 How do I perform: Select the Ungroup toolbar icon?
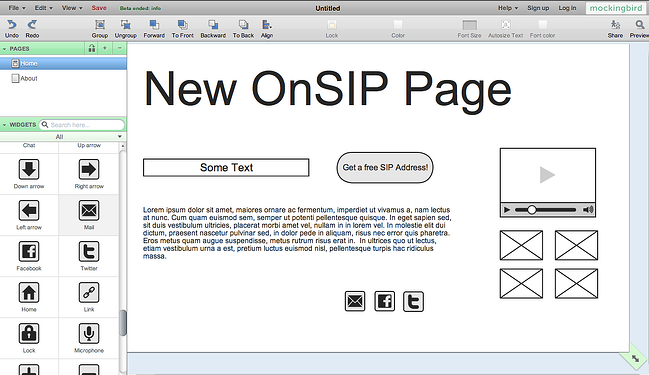[x=125, y=24]
